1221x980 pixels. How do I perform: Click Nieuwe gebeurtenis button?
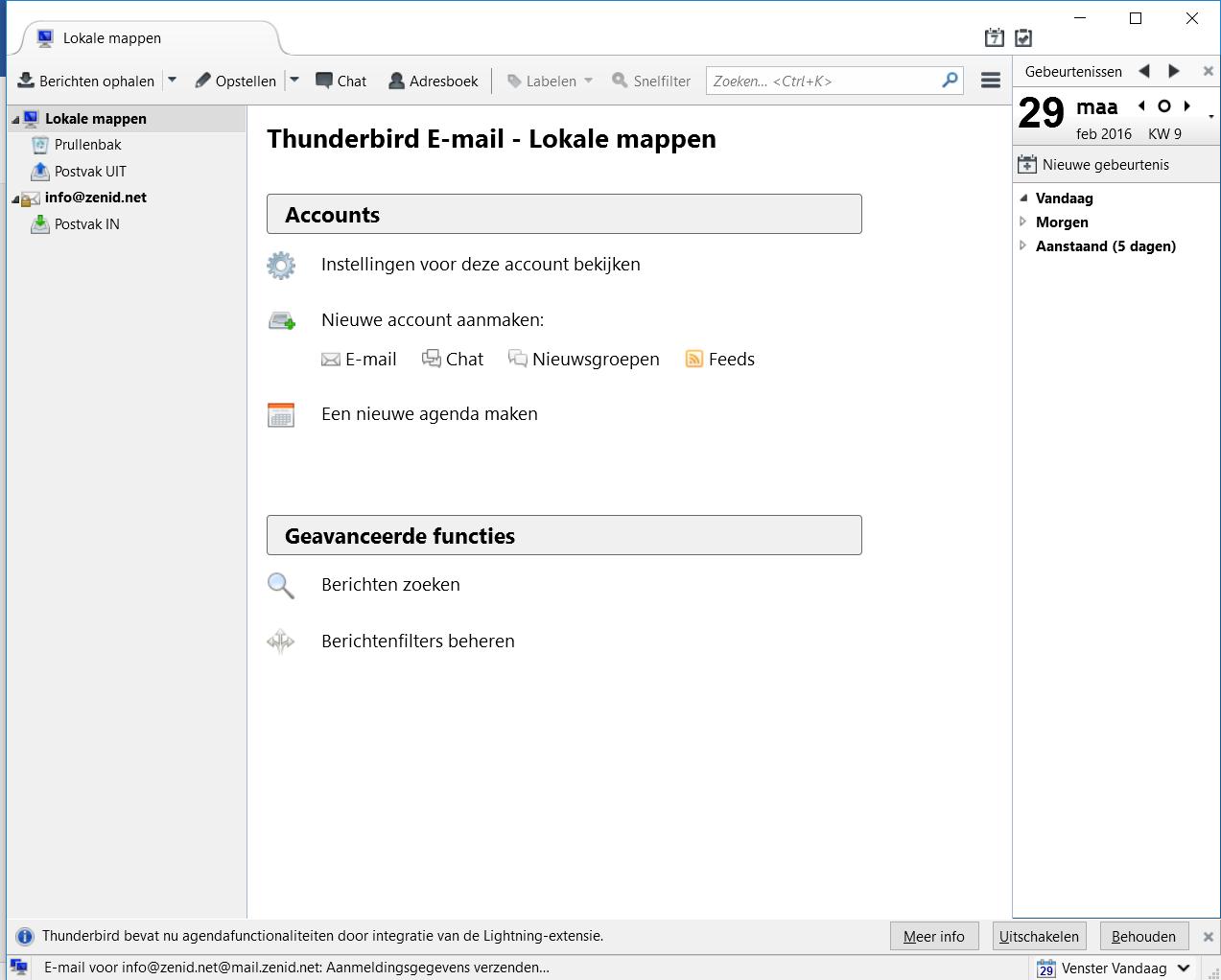pyautogui.click(x=1093, y=165)
